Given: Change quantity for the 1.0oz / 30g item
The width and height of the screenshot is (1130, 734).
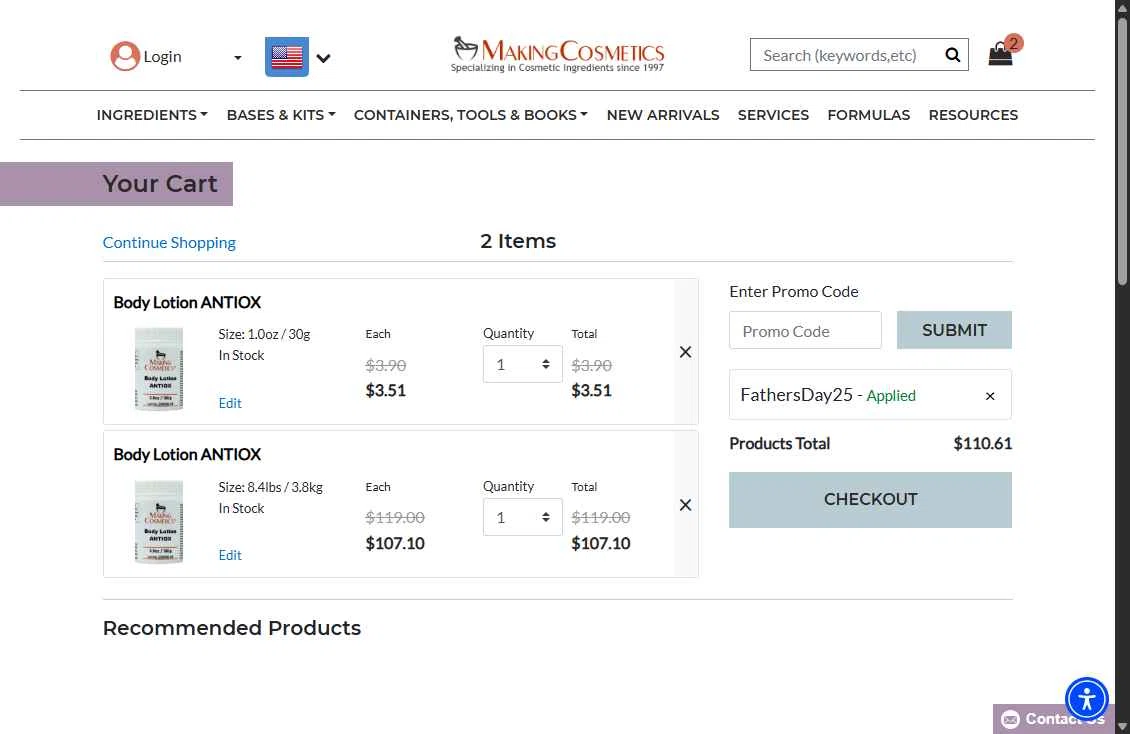Looking at the screenshot, I should coord(522,364).
